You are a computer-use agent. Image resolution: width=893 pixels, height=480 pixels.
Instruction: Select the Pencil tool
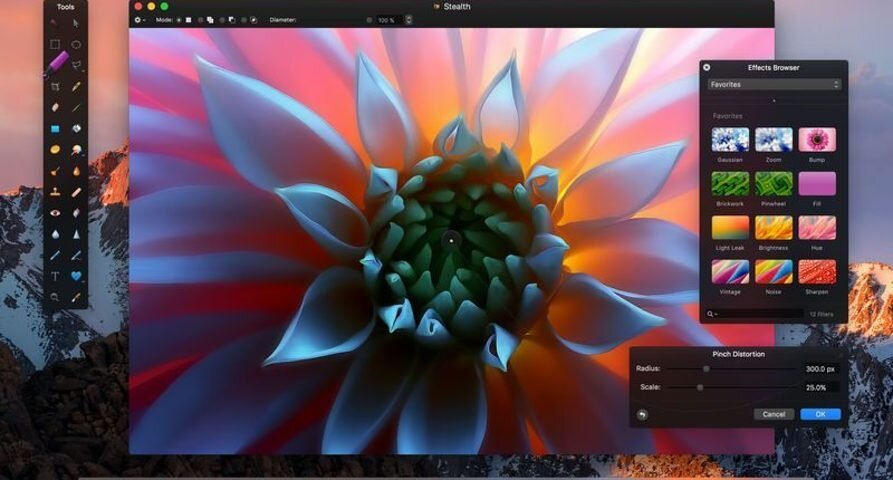(x=76, y=87)
